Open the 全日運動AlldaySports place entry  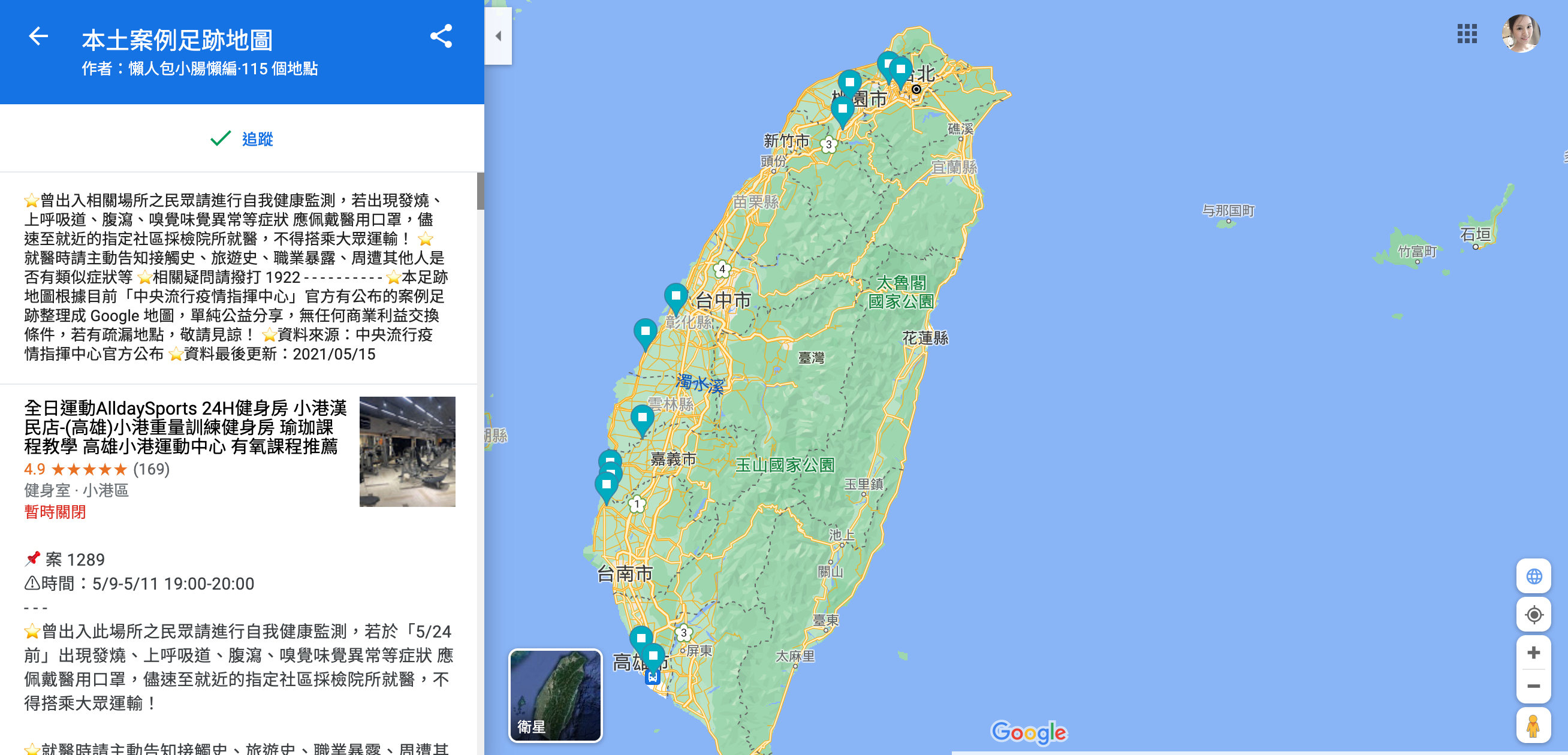[x=185, y=427]
